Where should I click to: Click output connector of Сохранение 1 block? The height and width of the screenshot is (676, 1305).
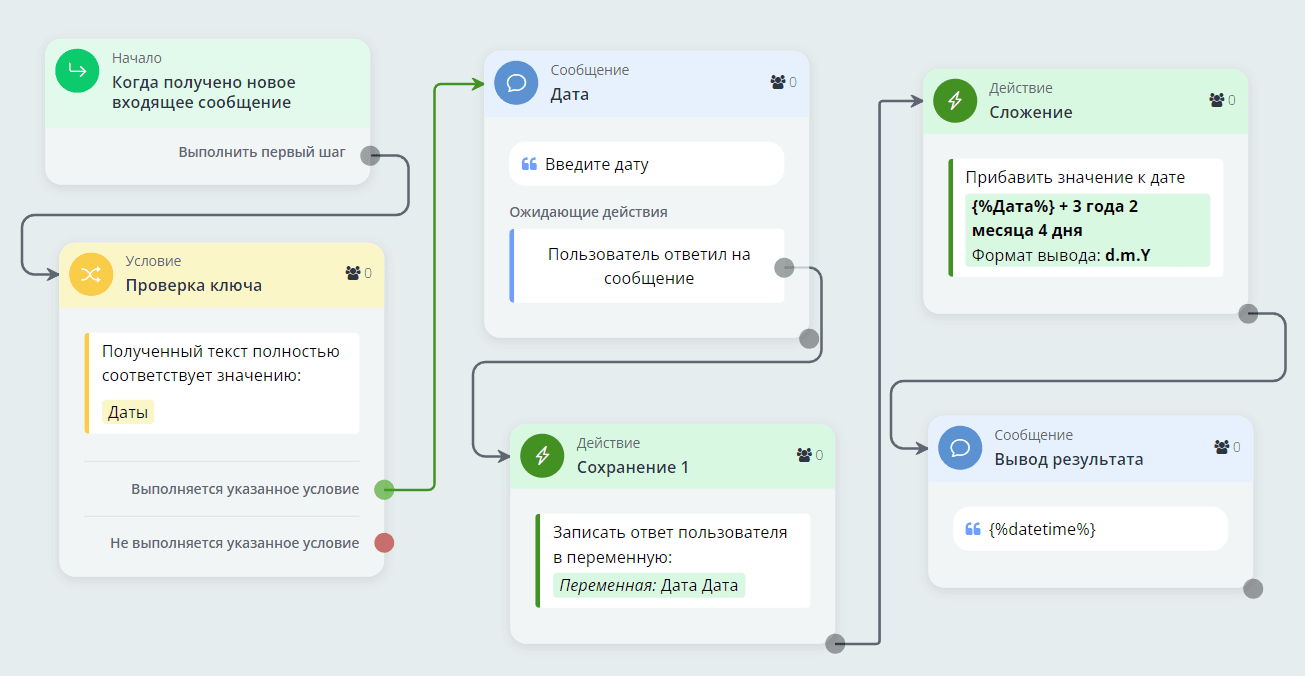click(x=836, y=643)
